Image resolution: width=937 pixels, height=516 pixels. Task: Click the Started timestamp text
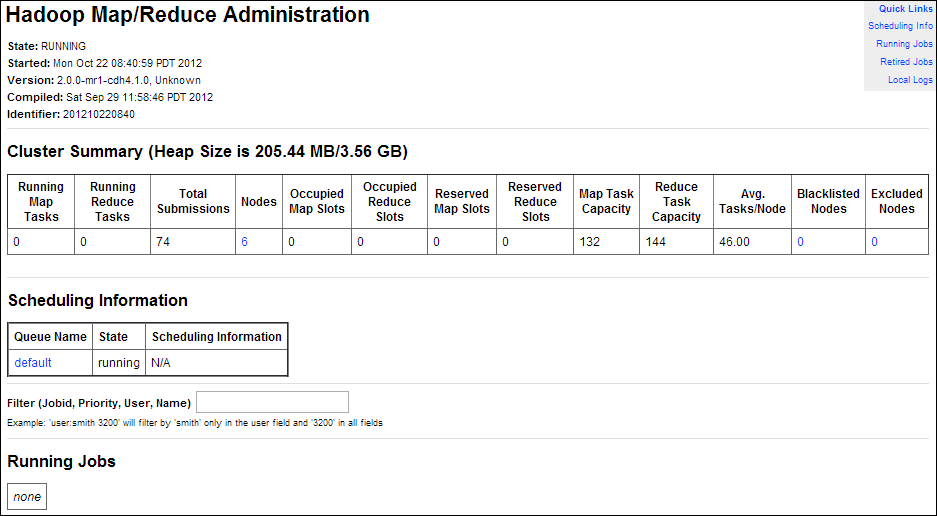coord(127,63)
